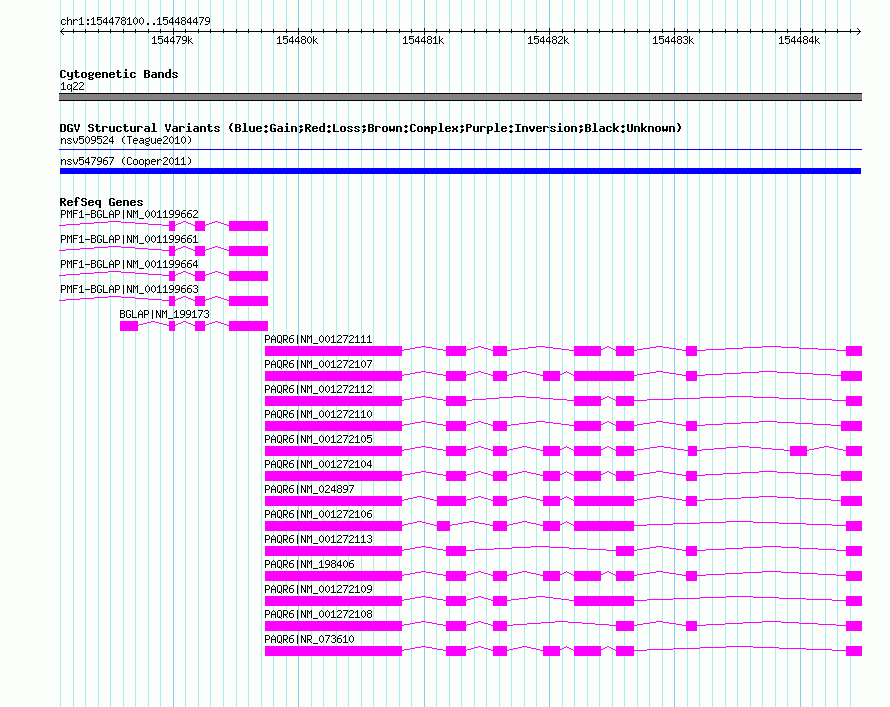Click the chr1:154478100..154484479 coordinate label
Screen dimensions: 890x707
135,21
